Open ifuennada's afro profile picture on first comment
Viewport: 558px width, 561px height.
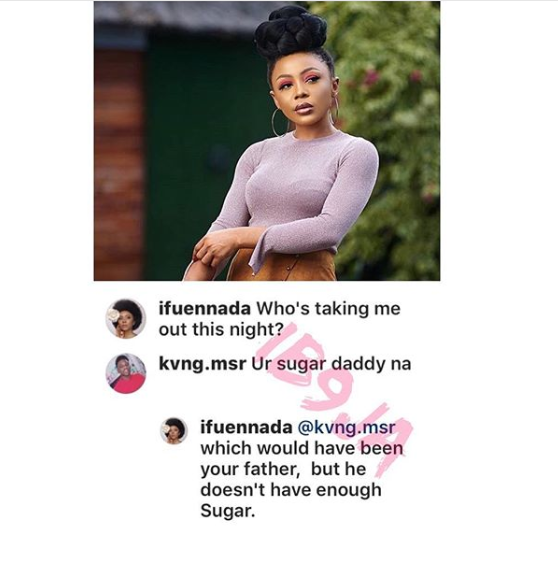[x=126, y=318]
